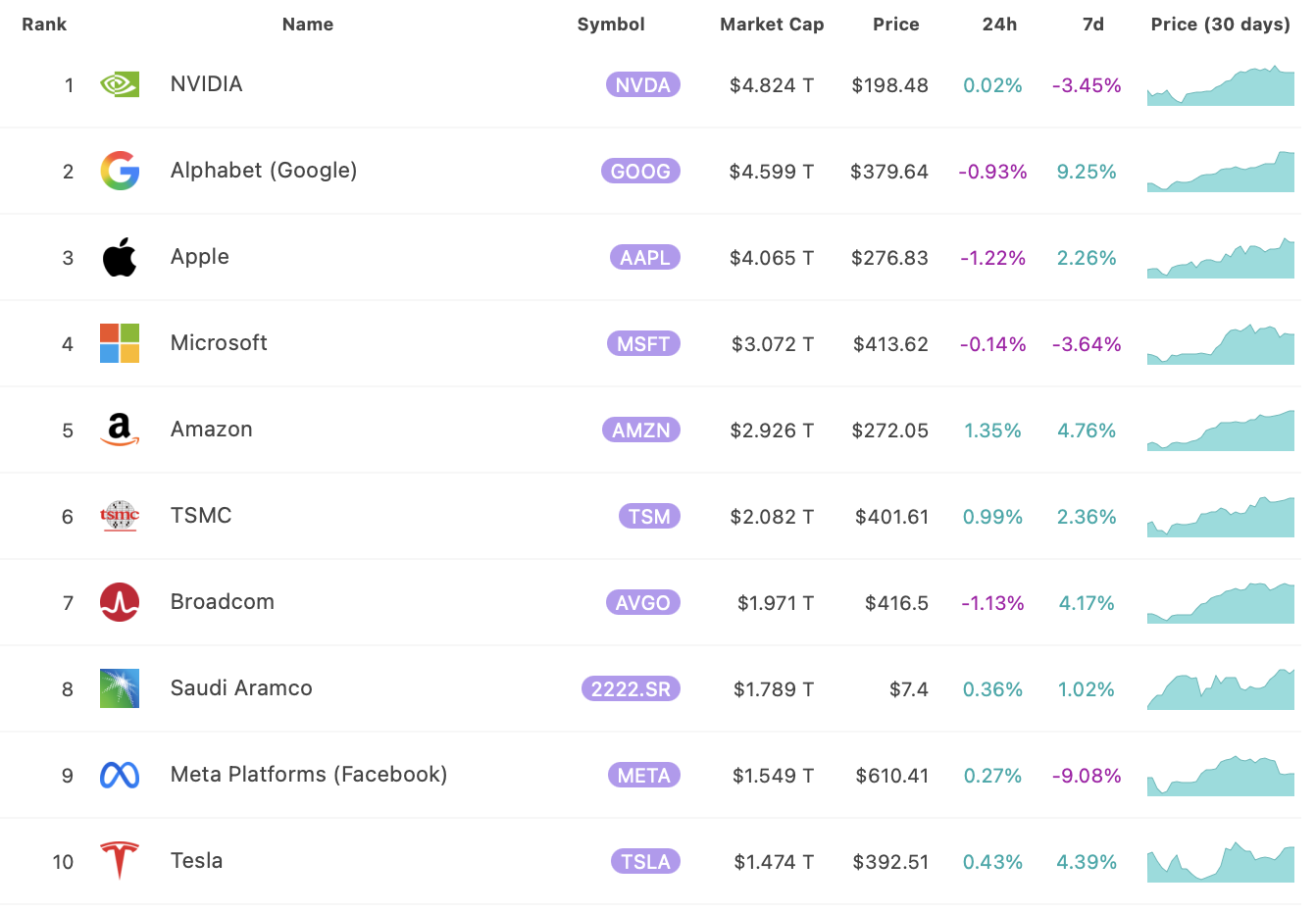1316x912 pixels.
Task: Click Amazon market cap $2.926 T
Action: 772,431
